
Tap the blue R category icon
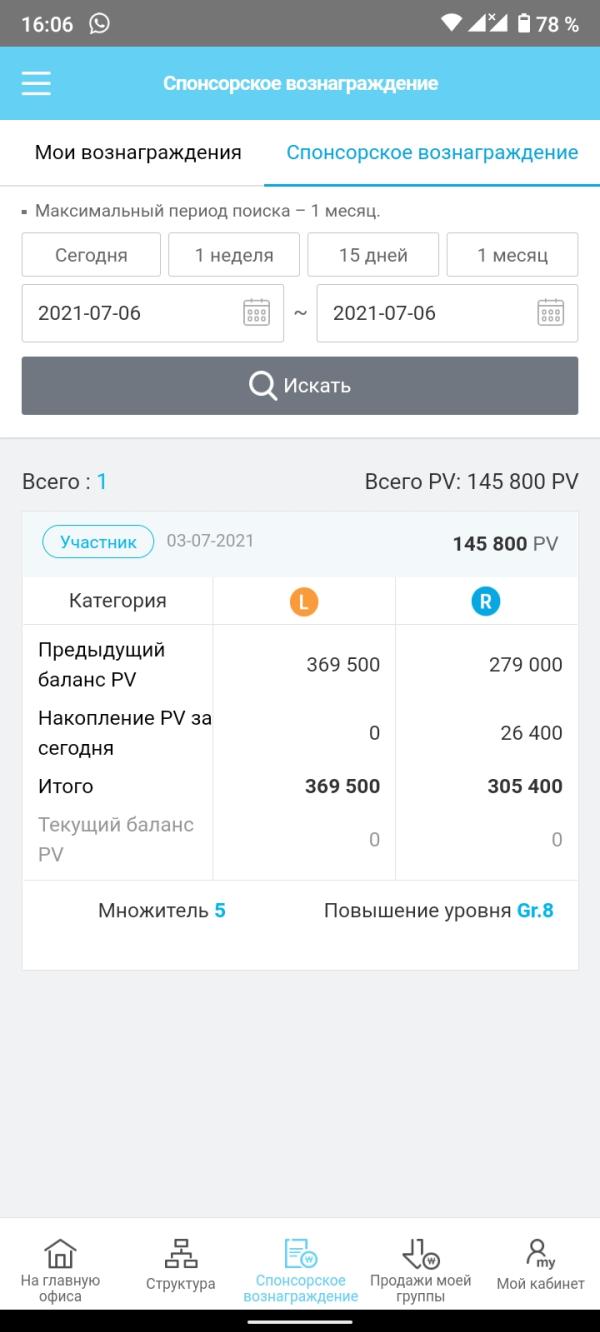(x=486, y=601)
